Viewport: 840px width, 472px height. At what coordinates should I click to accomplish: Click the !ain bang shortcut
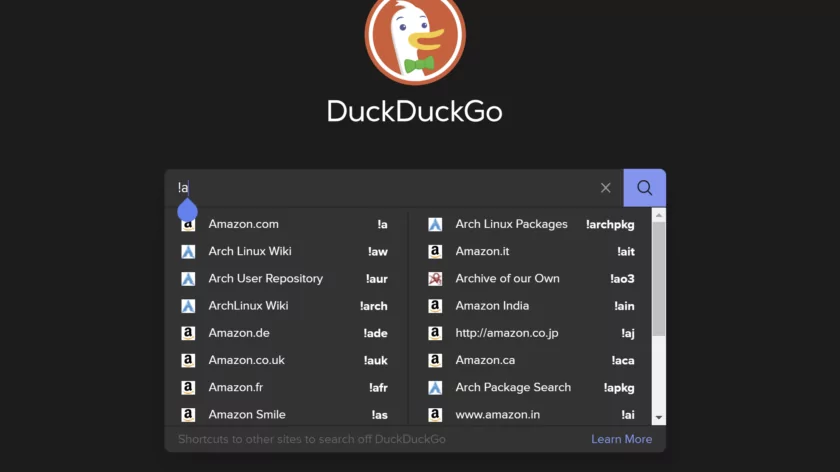624,306
